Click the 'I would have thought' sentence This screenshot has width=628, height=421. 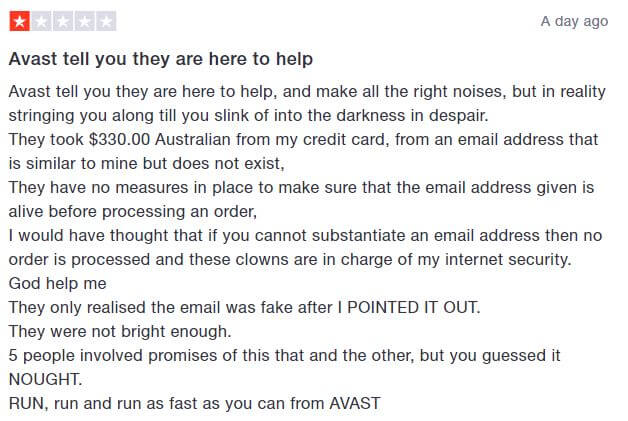click(306, 236)
